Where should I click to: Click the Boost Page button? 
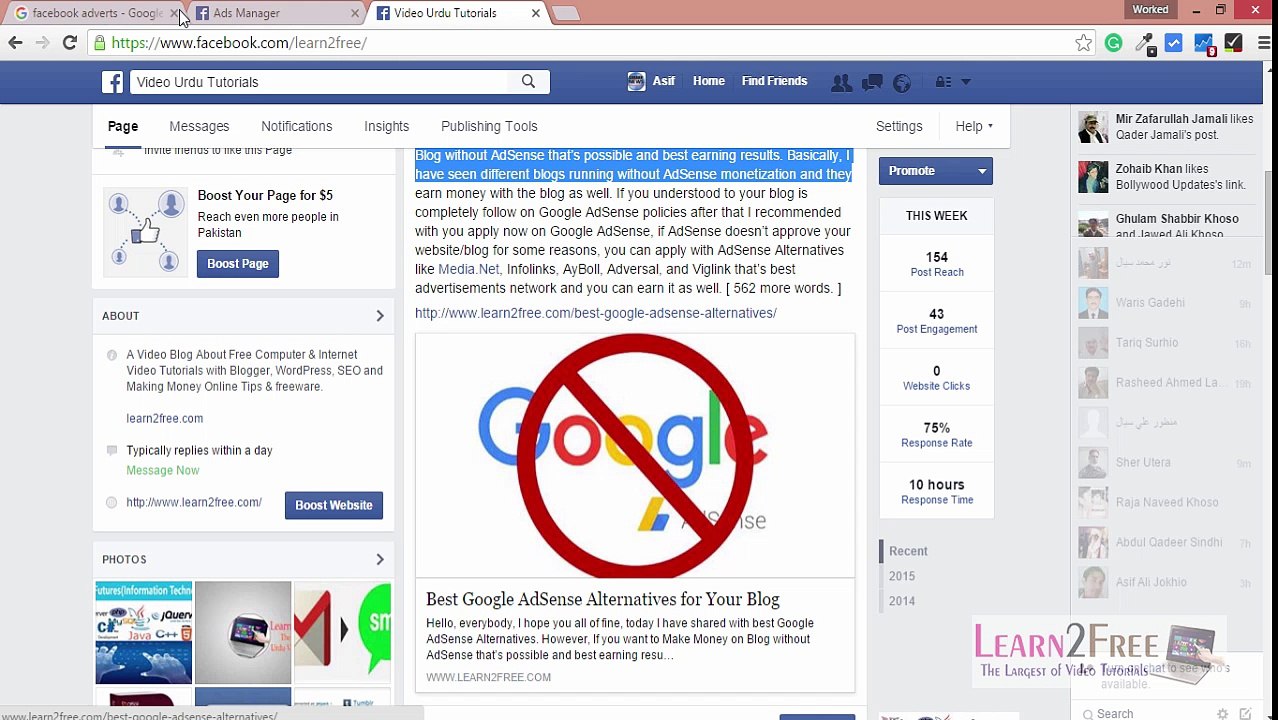(x=238, y=264)
